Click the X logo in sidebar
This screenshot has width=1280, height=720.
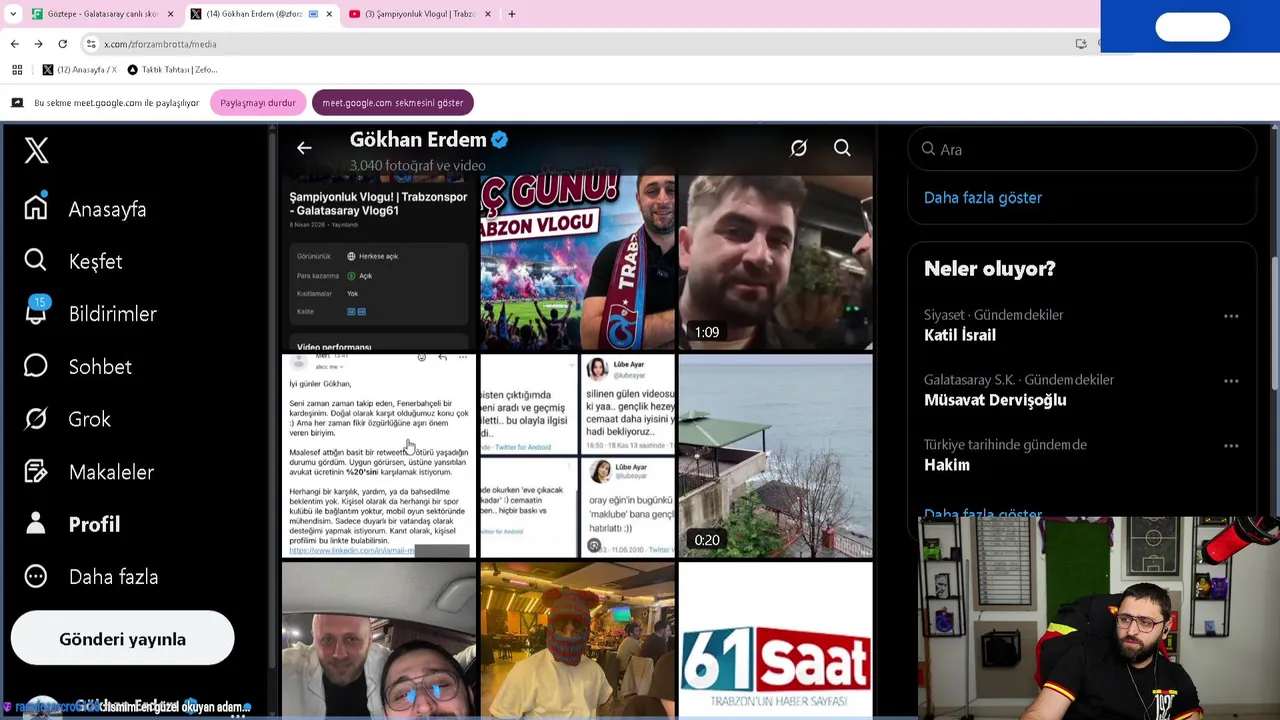(x=36, y=150)
